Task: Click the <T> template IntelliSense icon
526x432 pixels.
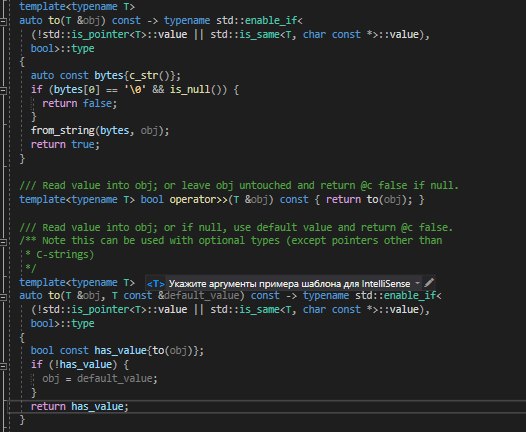Action: point(155,284)
